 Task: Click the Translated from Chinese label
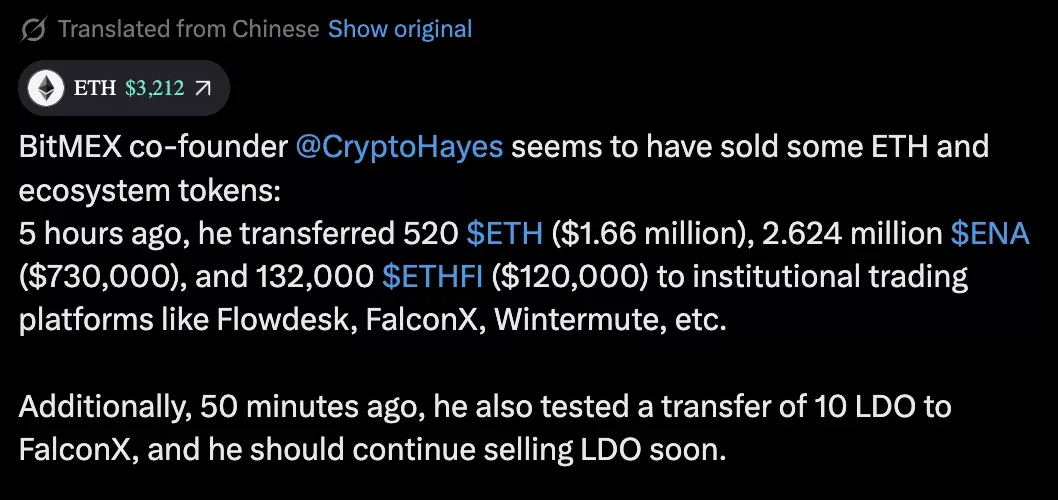coord(189,29)
